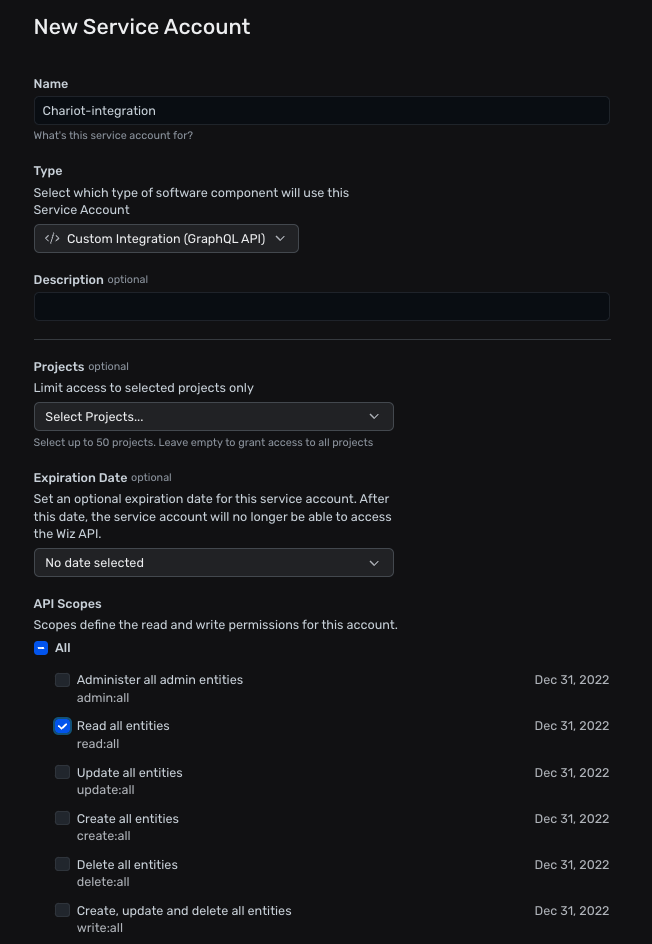
Task: Click the Name field containing Chariot-integration
Action: [321, 111]
